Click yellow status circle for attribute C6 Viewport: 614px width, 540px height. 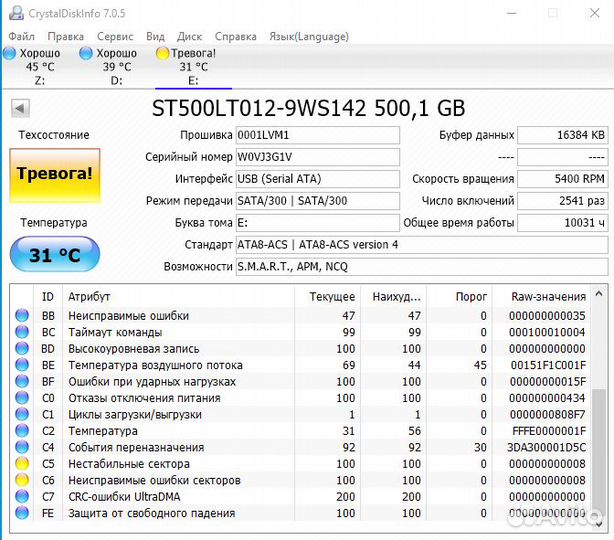click(22, 480)
